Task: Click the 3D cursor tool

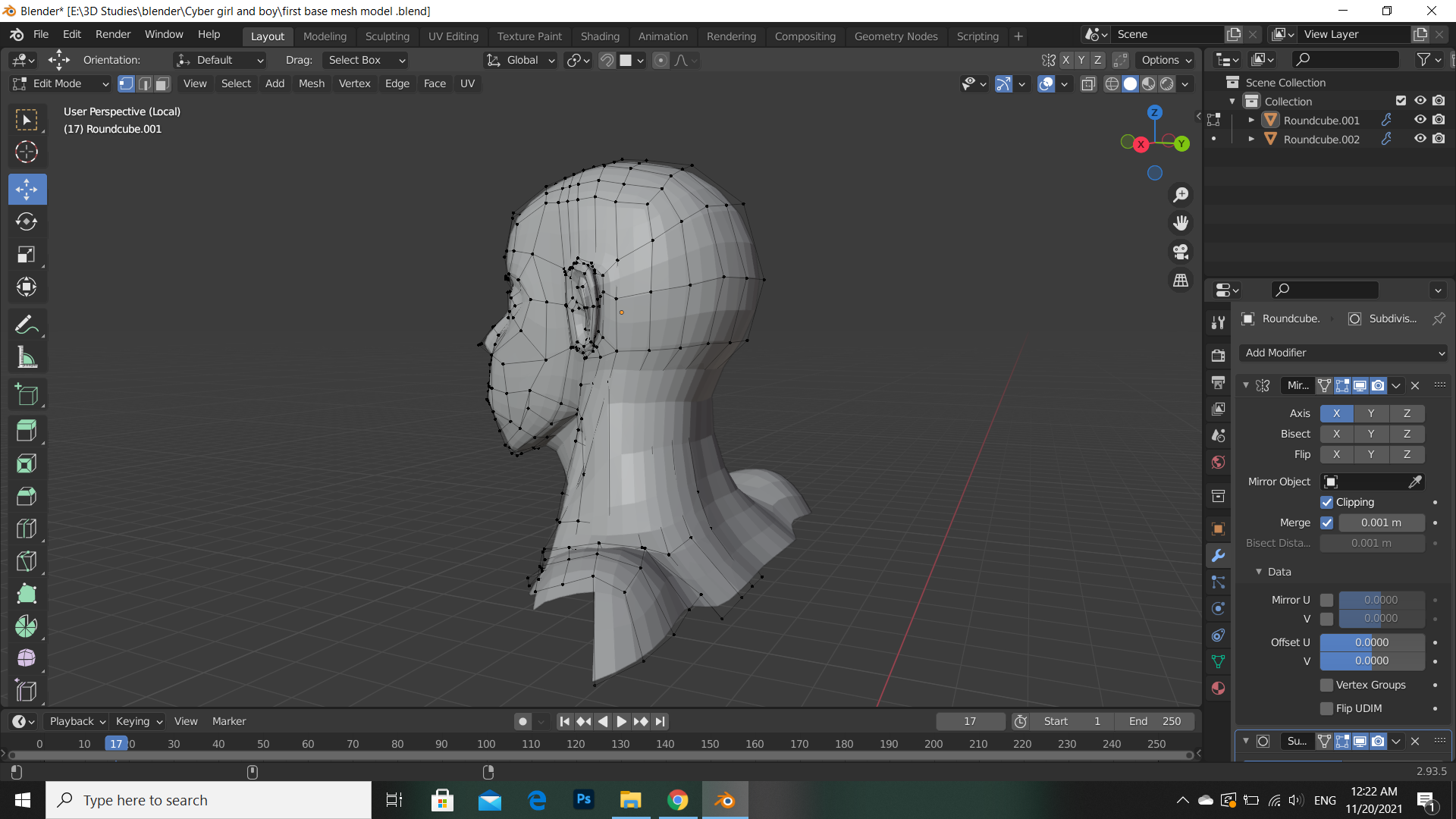Action: click(x=27, y=152)
